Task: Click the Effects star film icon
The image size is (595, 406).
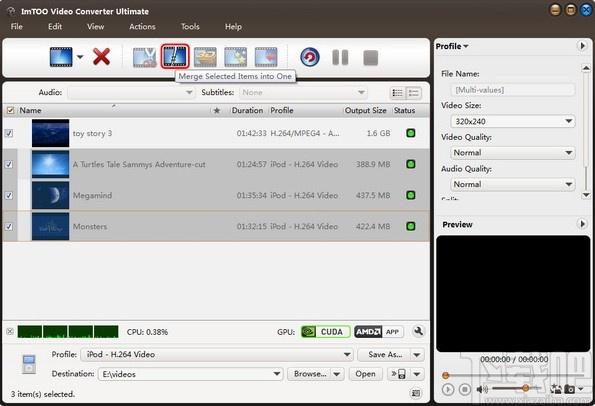Action: coord(236,57)
